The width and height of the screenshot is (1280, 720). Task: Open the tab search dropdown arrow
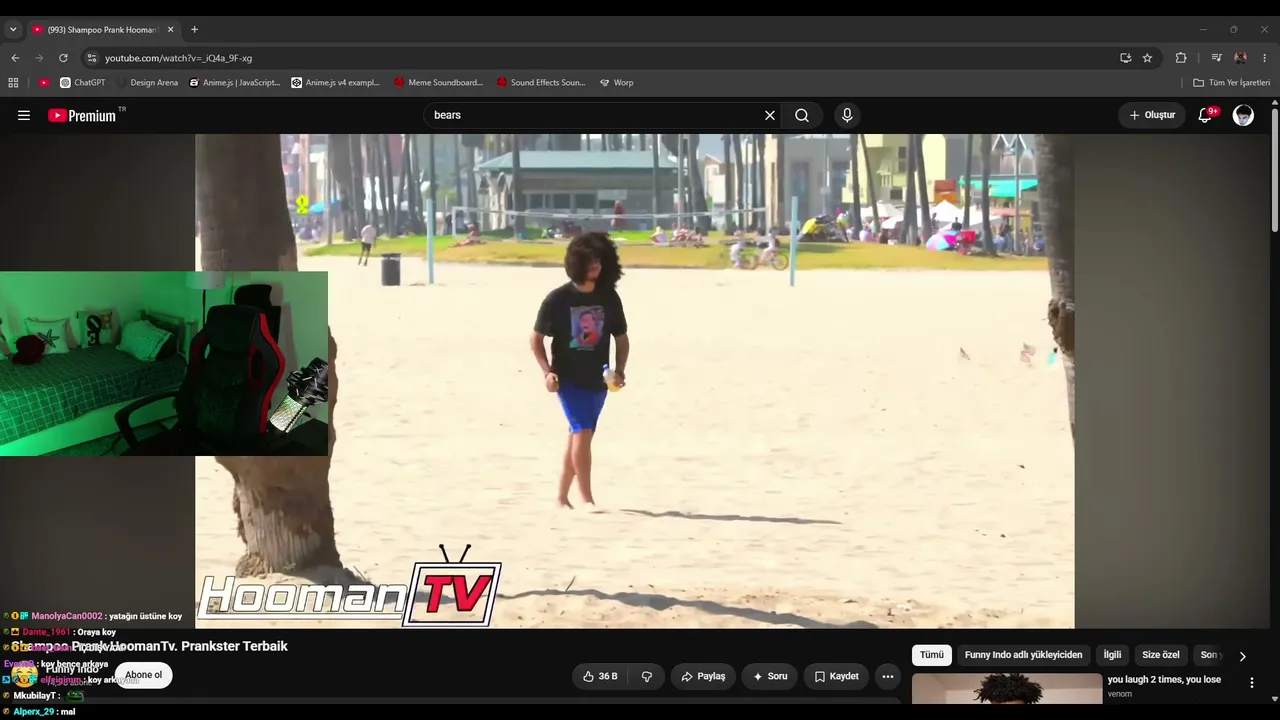[x=13, y=30]
